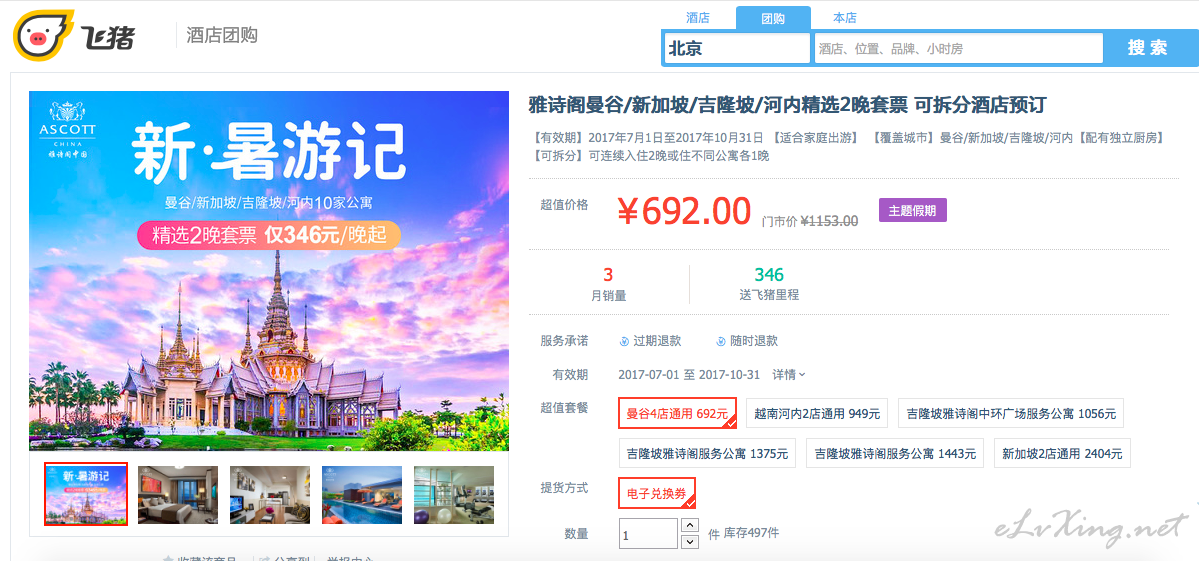This screenshot has height=561, width=1199.
Task: Select the 新·暑游记 banner thumbnail
Action: 86,495
